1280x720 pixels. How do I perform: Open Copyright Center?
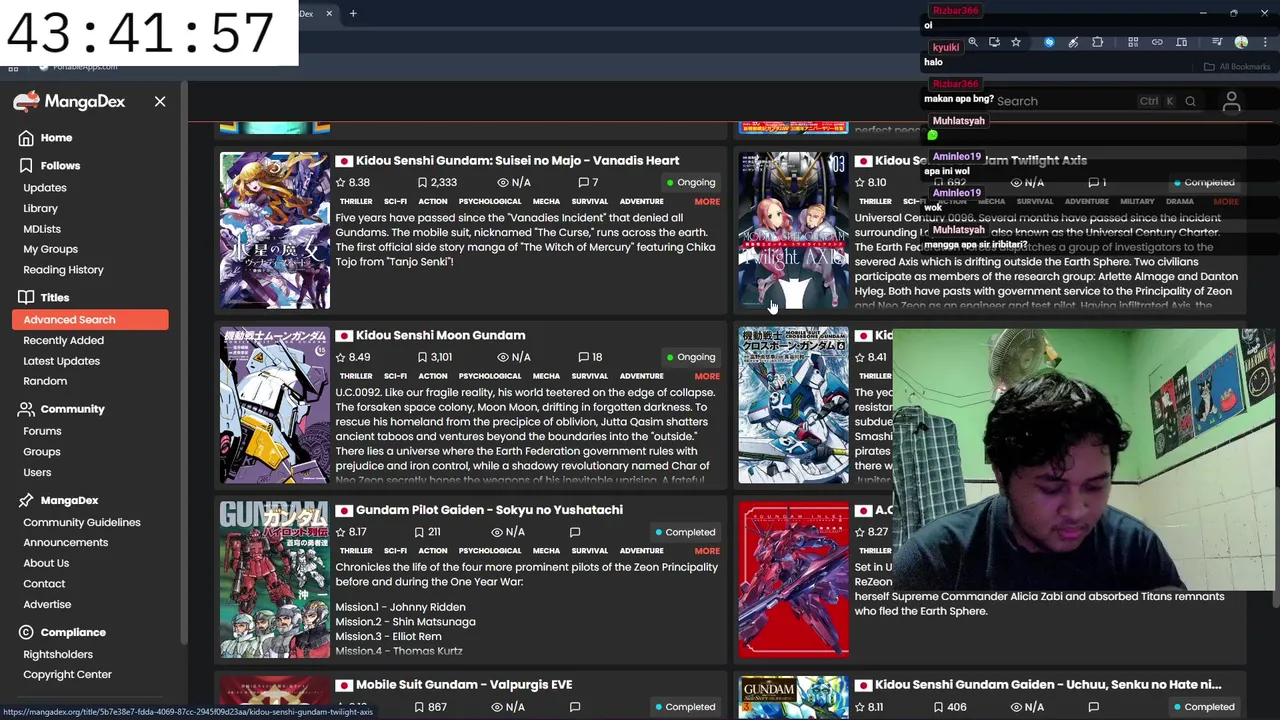pos(67,675)
